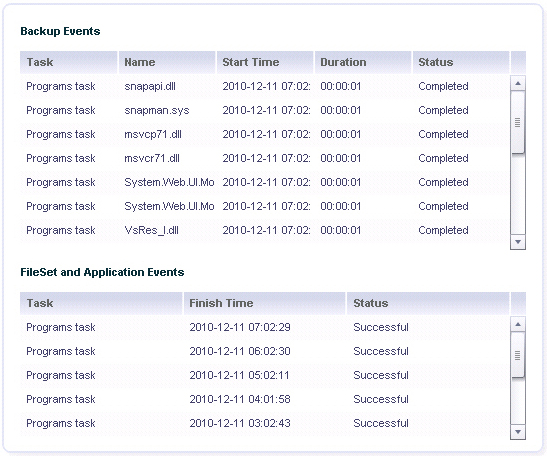547x456 pixels.
Task: Click the FileSet Events scrollbar thumb
Action: (518, 355)
